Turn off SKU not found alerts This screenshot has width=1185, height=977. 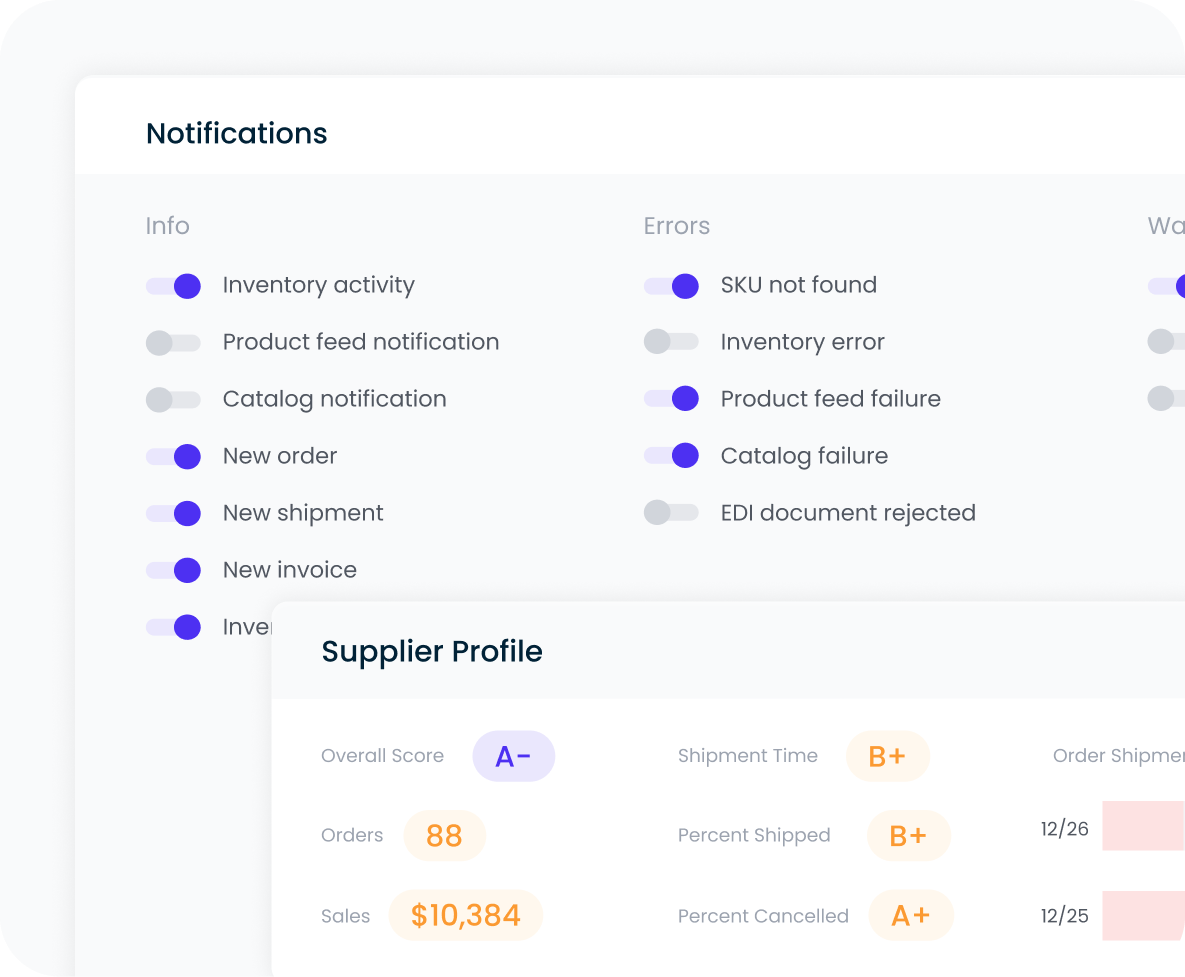pyautogui.click(x=671, y=286)
